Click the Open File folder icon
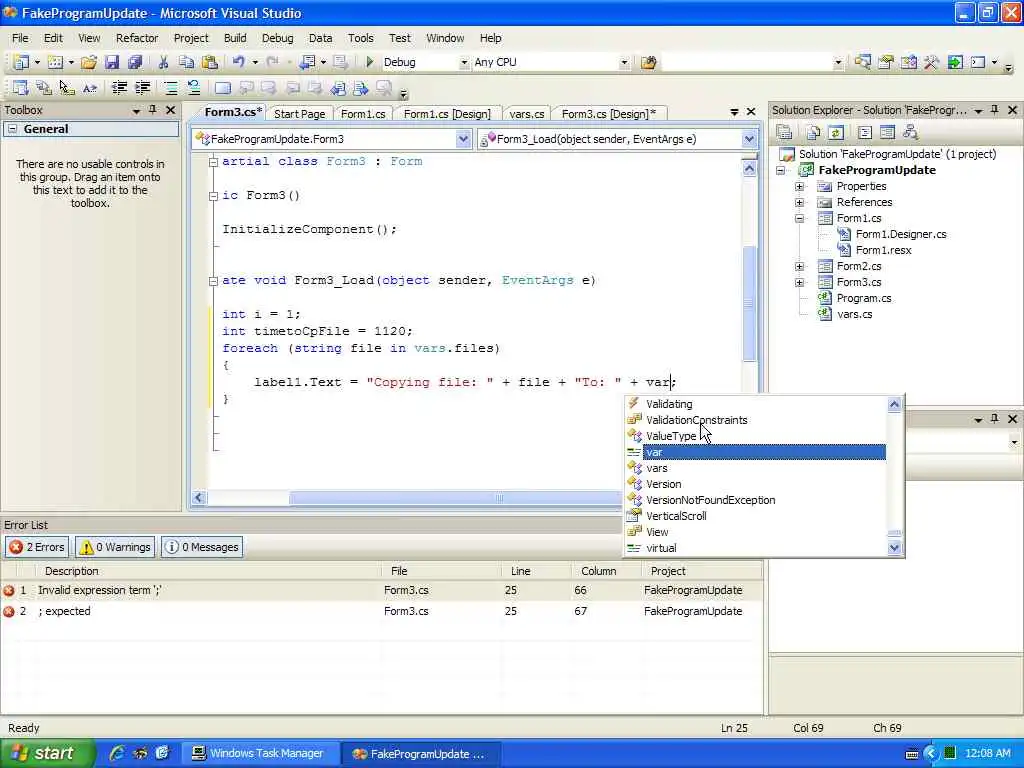Screen dimensions: 1024x768 point(89,62)
